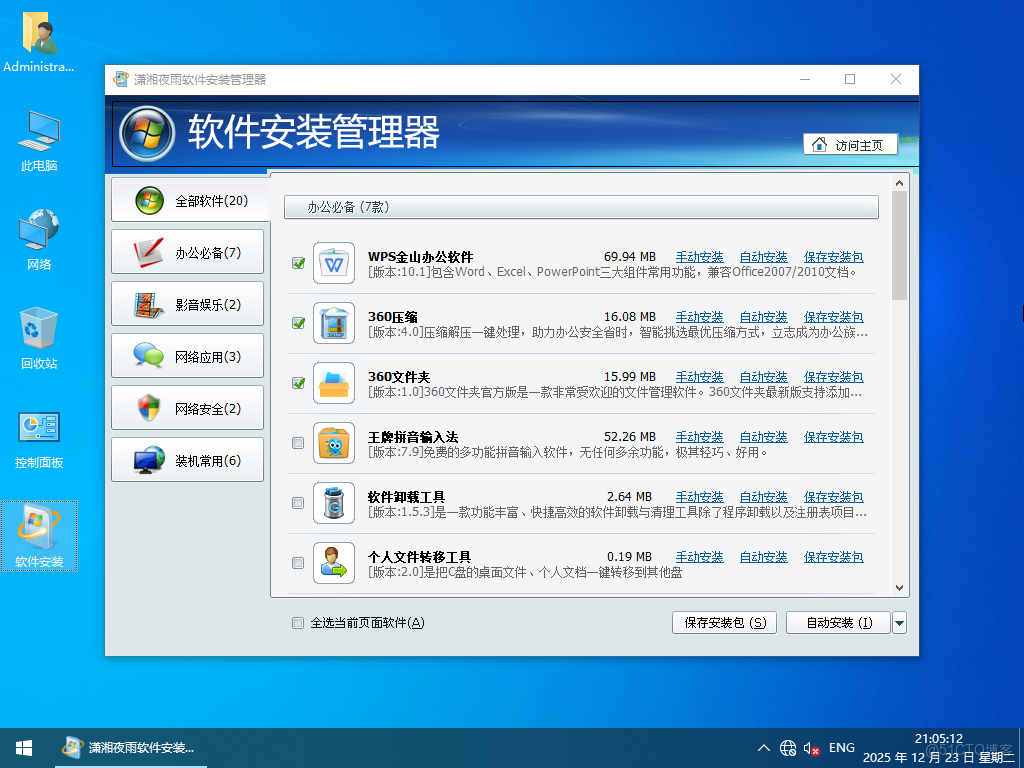The image size is (1024, 768).
Task: Select the 影音娱乐 category
Action: pyautogui.click(x=187, y=303)
